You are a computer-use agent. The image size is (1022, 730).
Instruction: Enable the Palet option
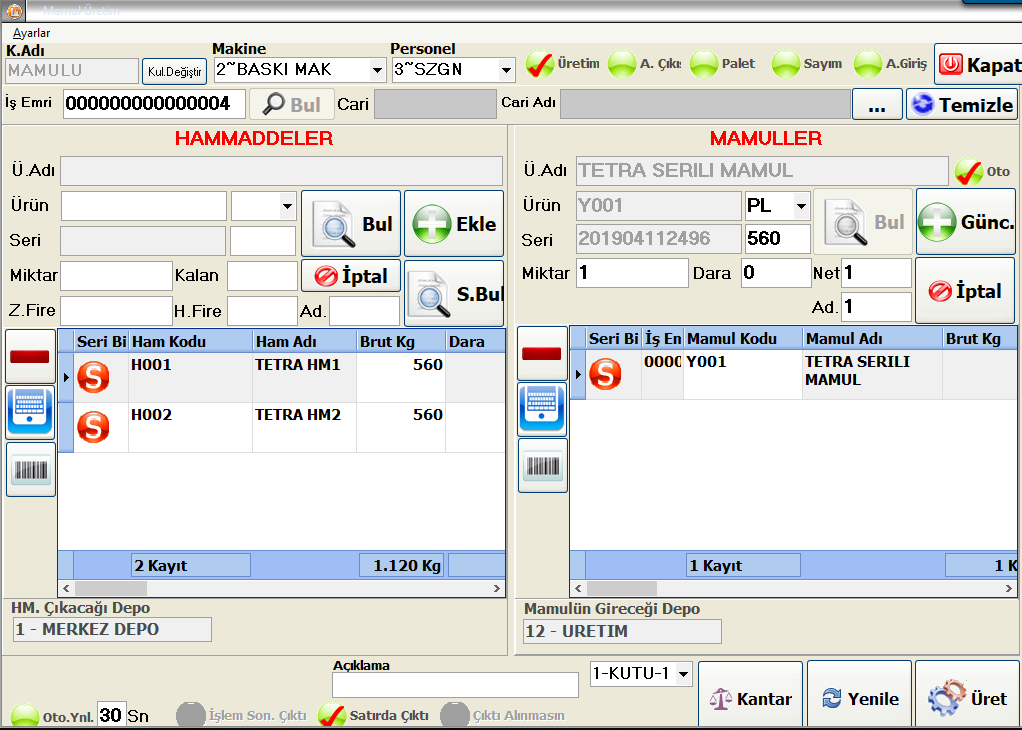click(x=704, y=64)
